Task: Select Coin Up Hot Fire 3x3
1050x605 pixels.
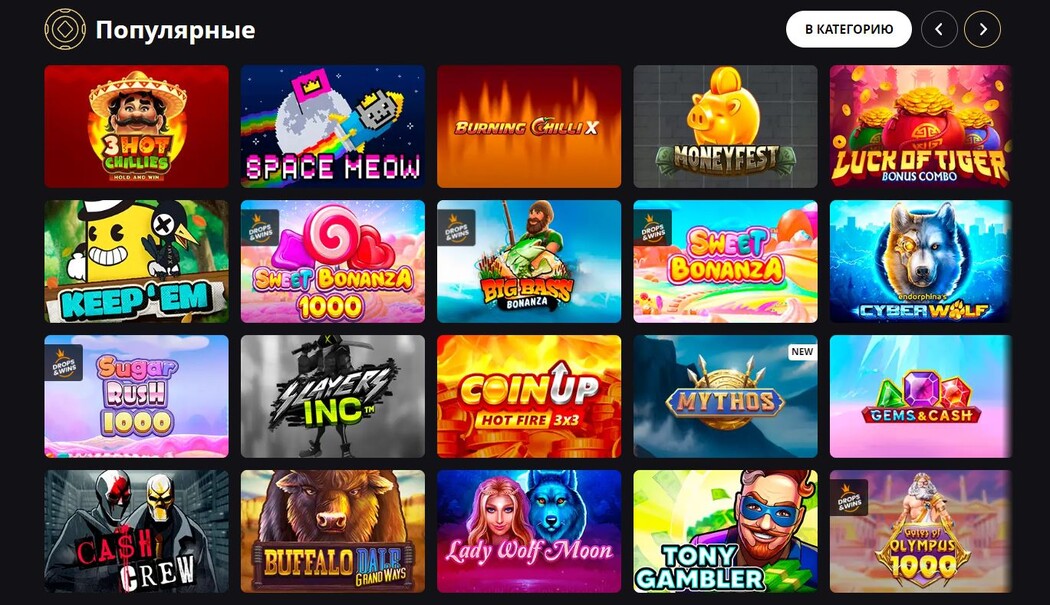Action: [x=529, y=397]
